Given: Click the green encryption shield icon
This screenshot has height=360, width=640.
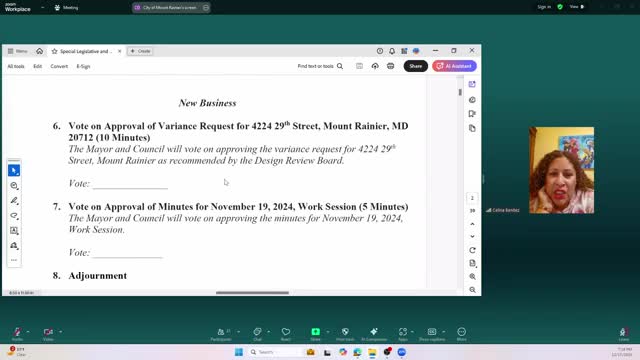Looking at the screenshot, I should [560, 7].
